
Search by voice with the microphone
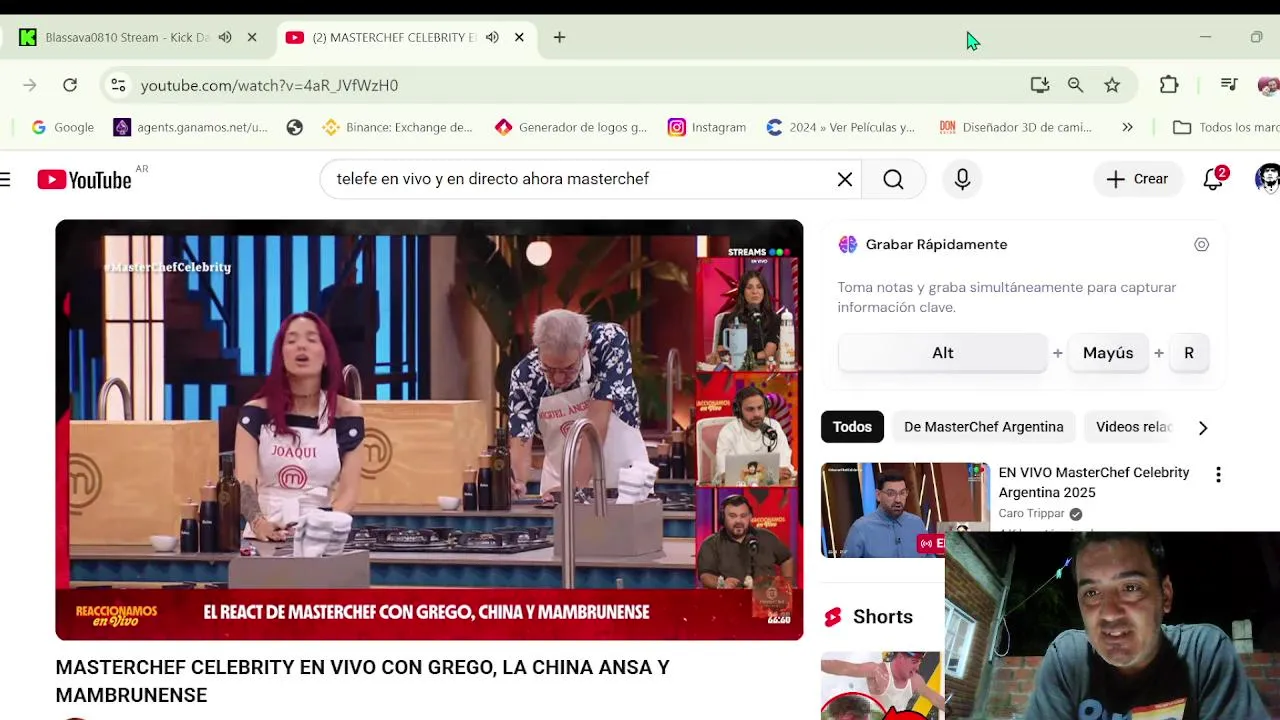962,179
